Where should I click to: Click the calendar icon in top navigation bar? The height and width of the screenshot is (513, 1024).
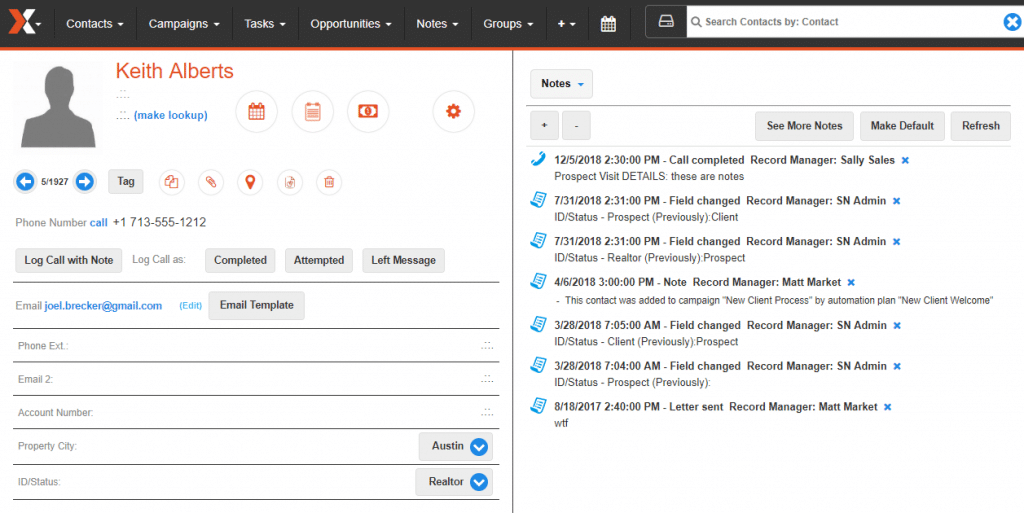(608, 23)
